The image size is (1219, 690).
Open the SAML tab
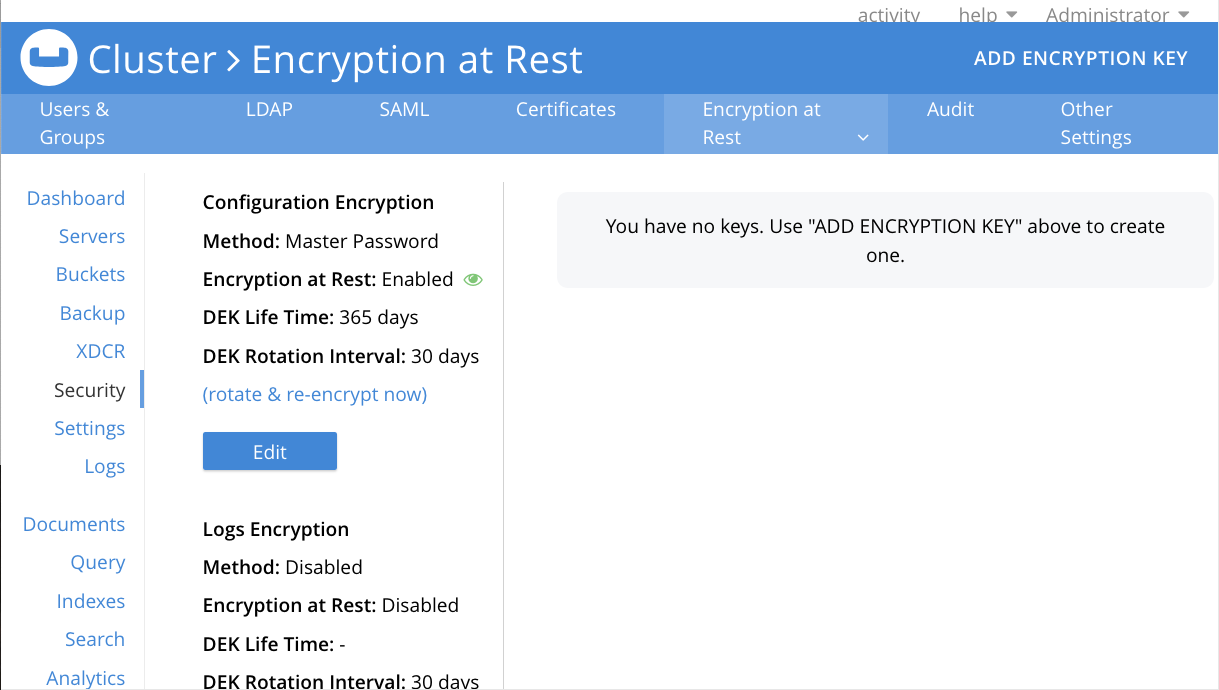[404, 110]
